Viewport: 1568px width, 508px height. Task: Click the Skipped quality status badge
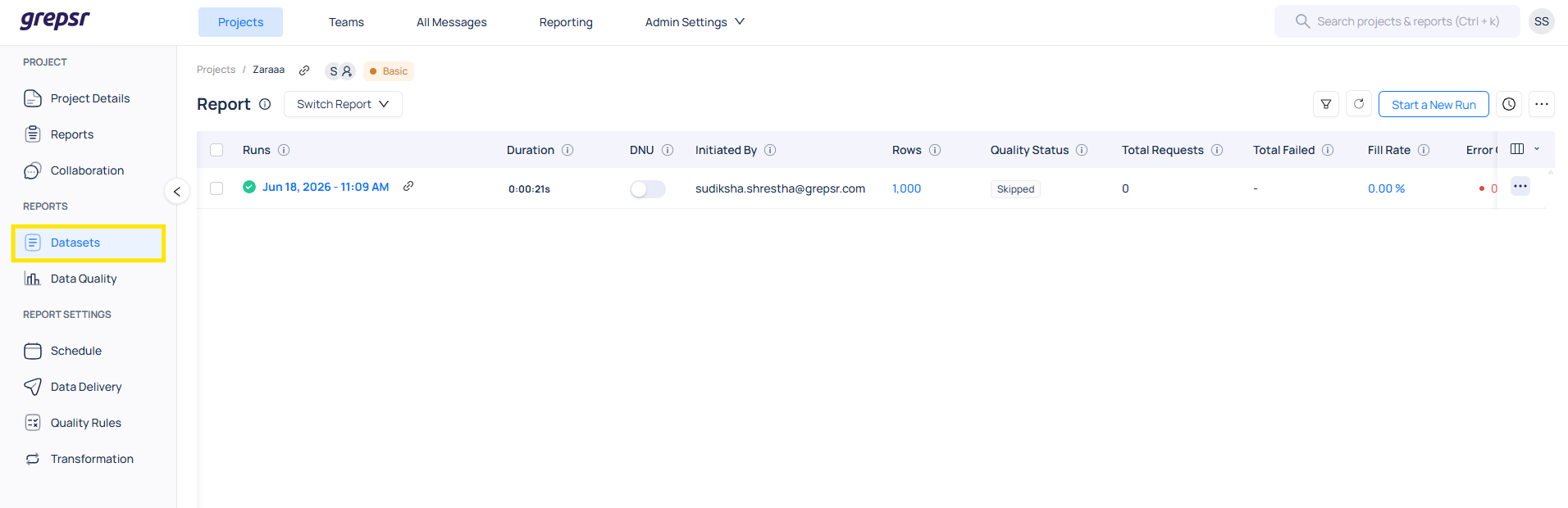pos(1015,189)
